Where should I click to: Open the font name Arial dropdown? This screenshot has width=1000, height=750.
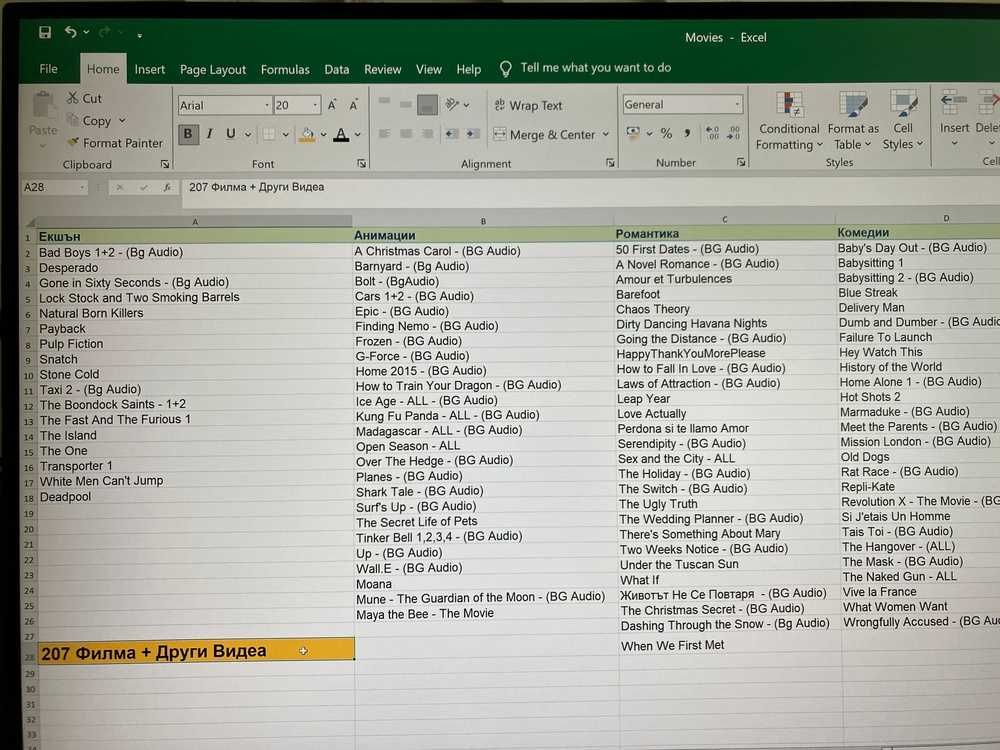point(267,105)
